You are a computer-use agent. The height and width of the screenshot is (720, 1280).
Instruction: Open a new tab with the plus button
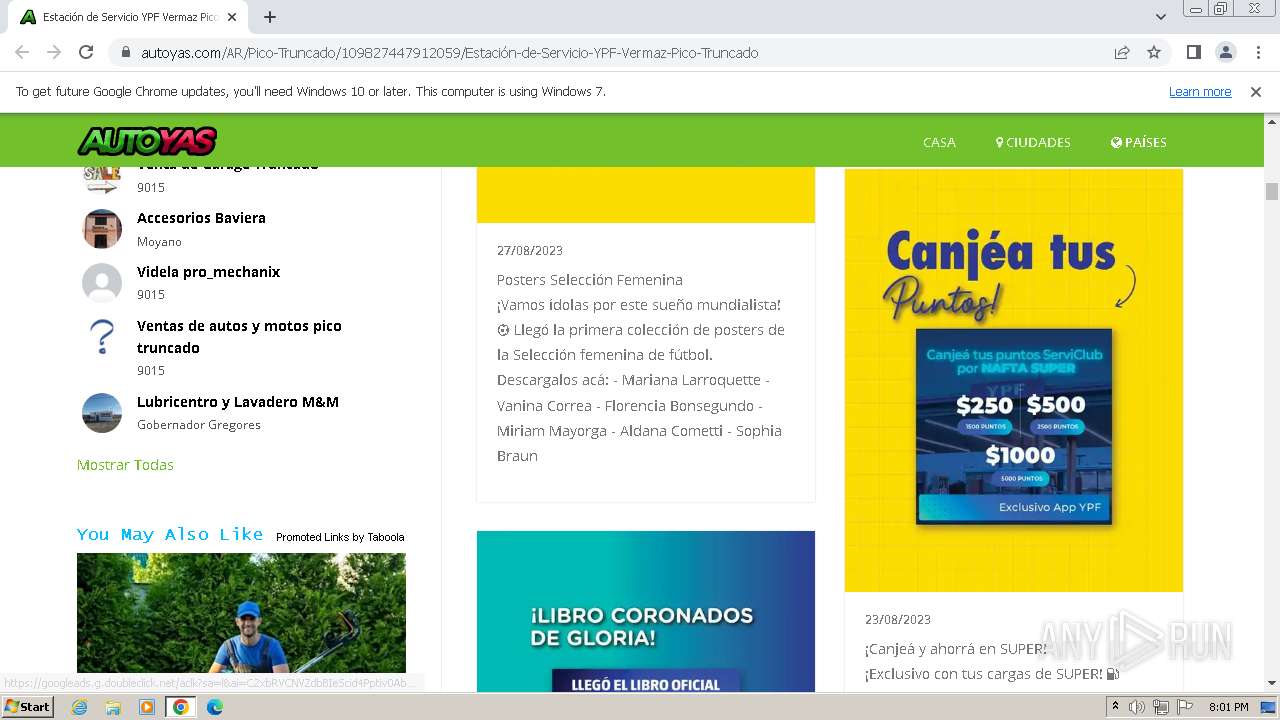tap(270, 17)
